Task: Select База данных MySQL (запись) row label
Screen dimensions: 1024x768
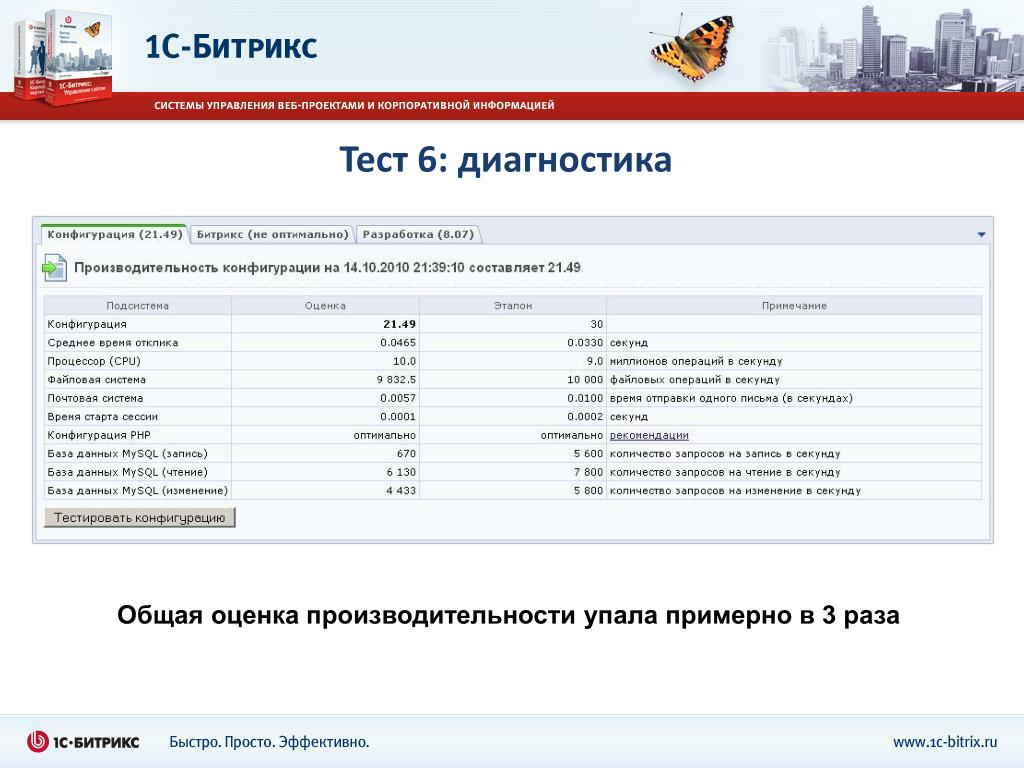Action: 127,454
